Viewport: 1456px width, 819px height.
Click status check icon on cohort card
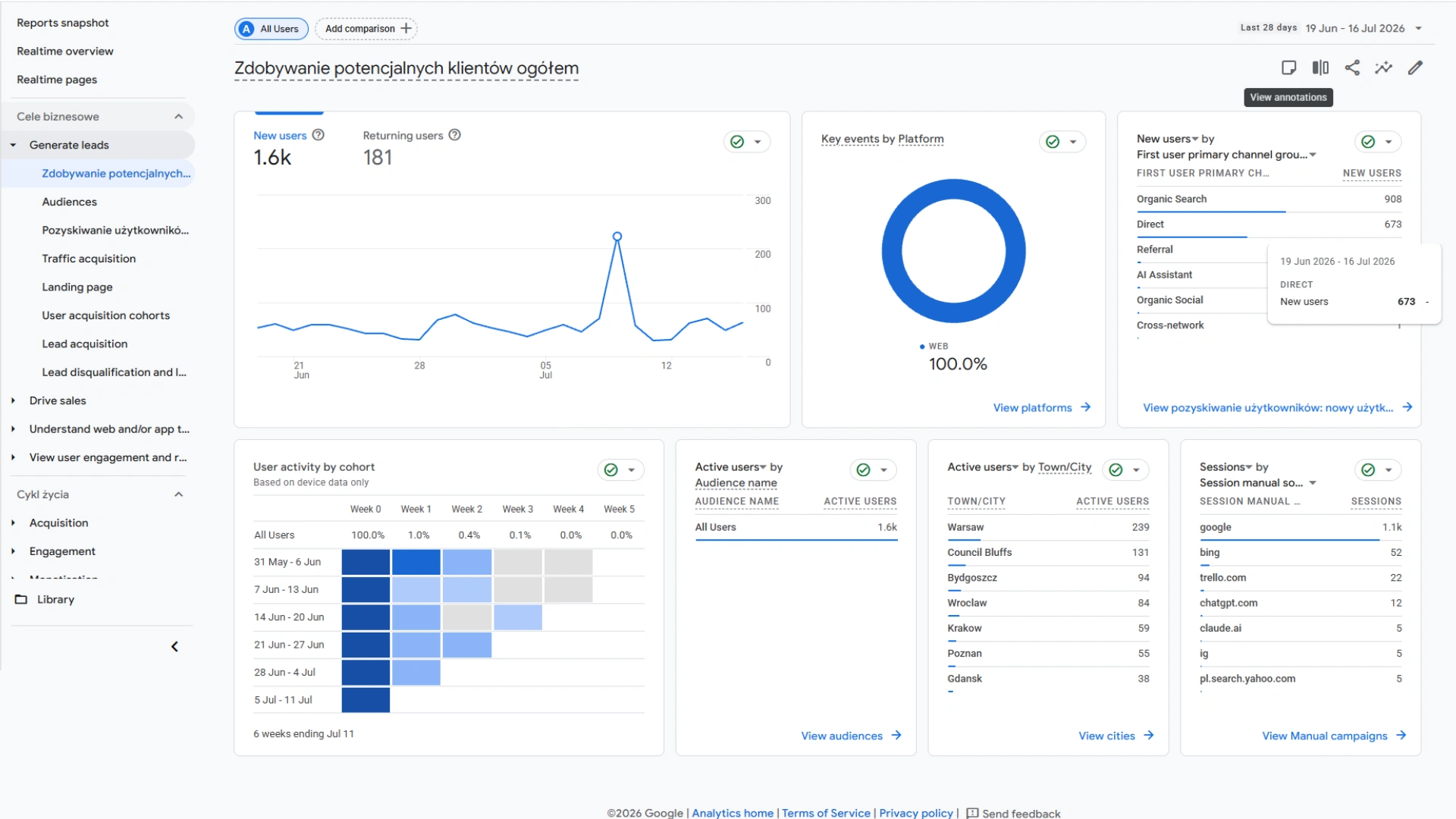(x=611, y=470)
